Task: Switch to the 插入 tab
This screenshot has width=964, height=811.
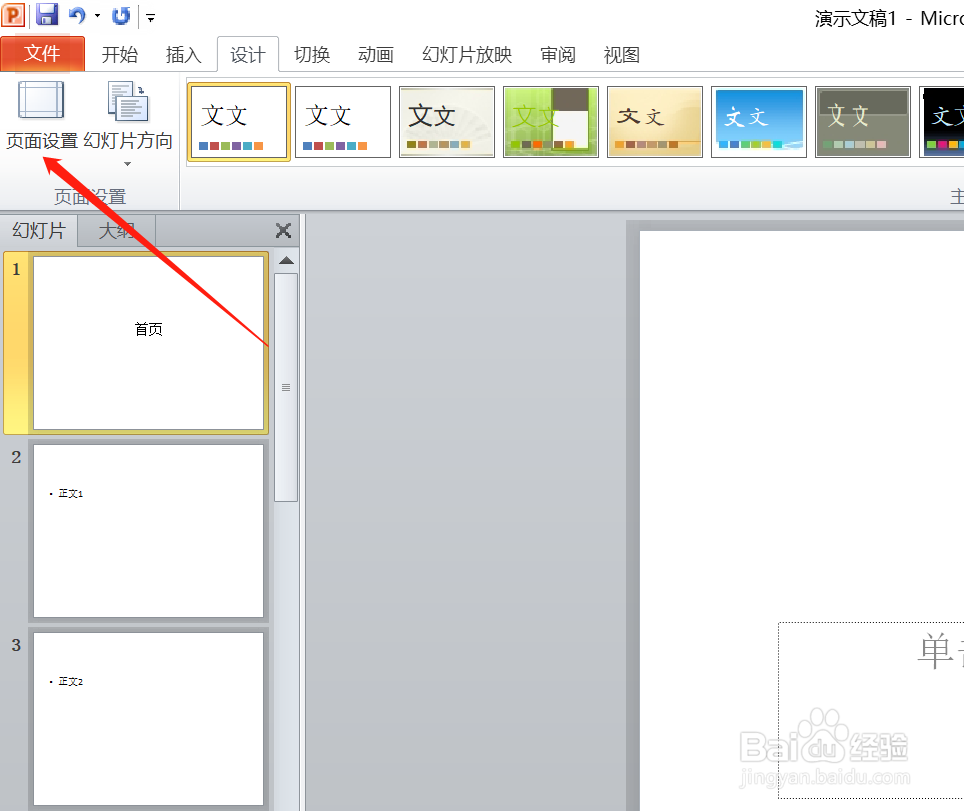Action: tap(184, 55)
